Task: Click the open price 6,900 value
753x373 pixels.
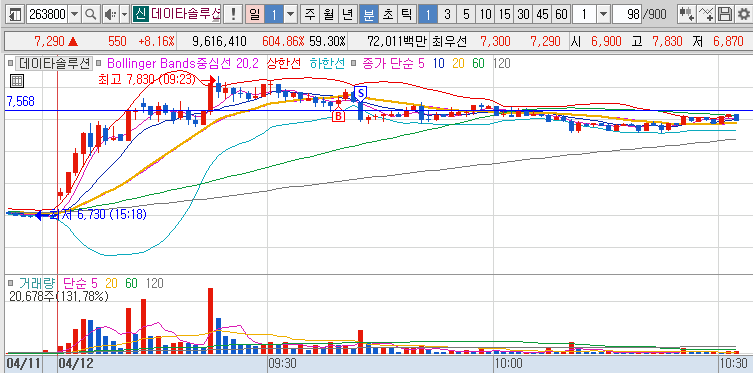Action: [x=606, y=41]
